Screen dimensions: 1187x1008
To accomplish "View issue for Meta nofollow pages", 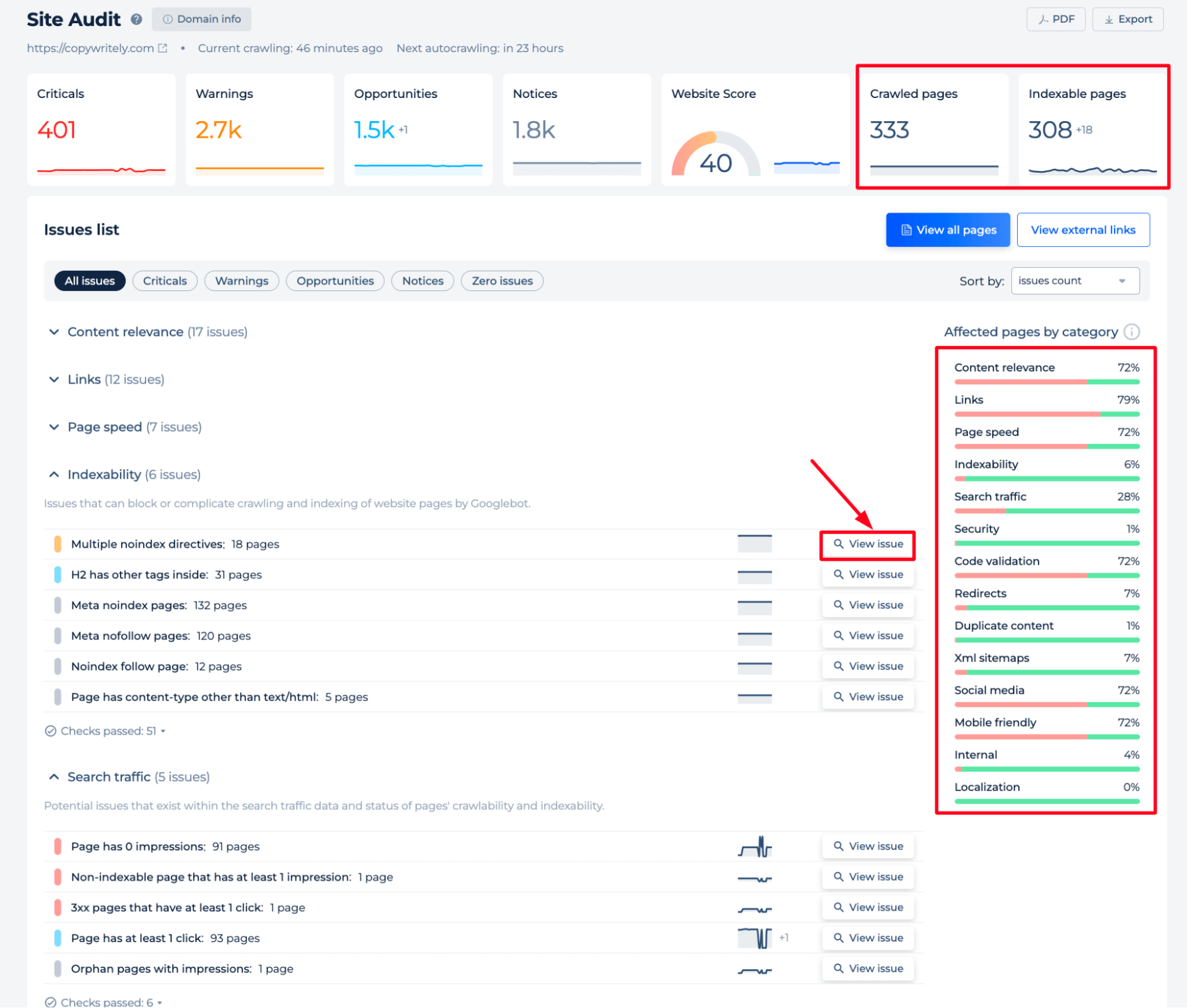I will click(868, 636).
